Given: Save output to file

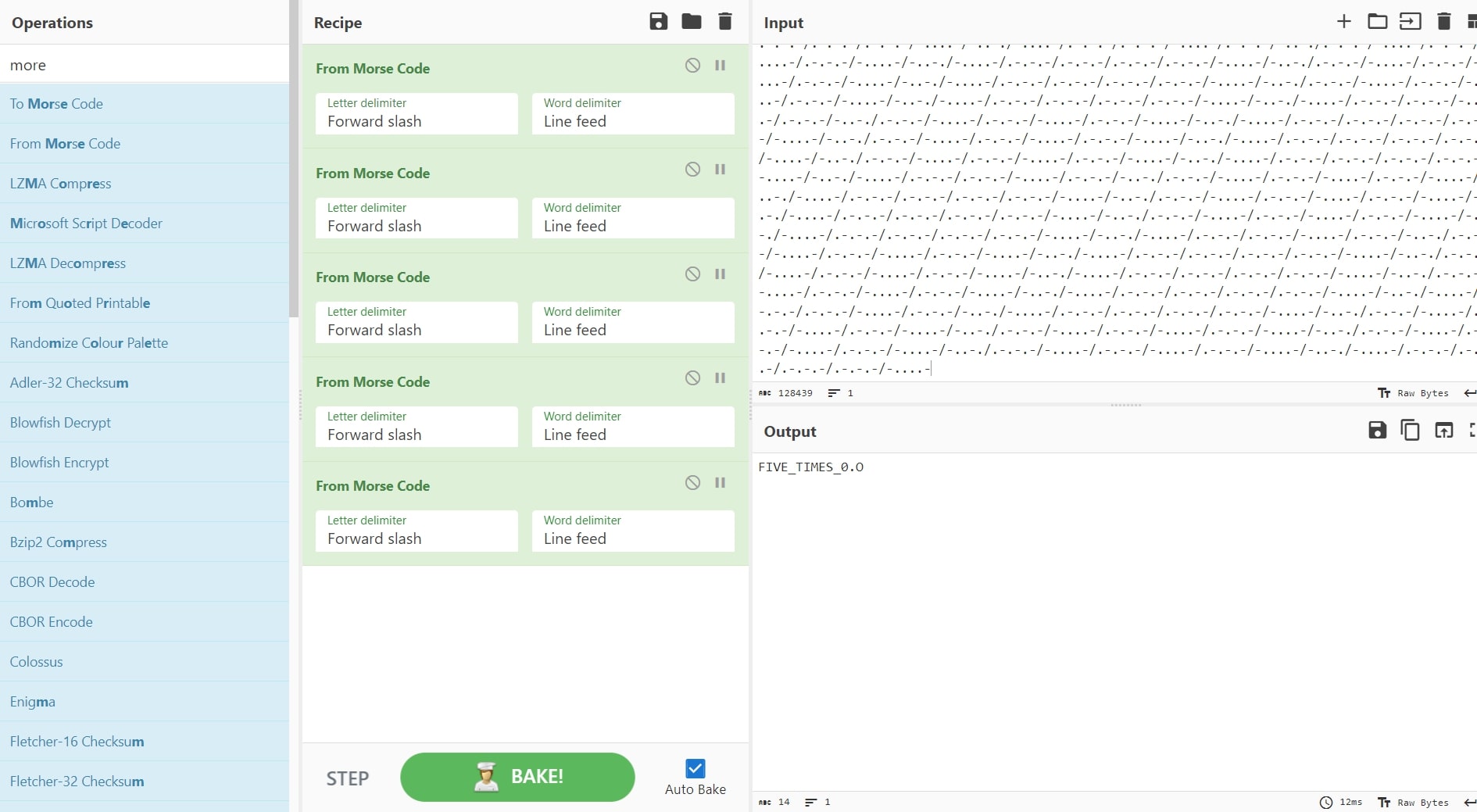Looking at the screenshot, I should point(1377,430).
